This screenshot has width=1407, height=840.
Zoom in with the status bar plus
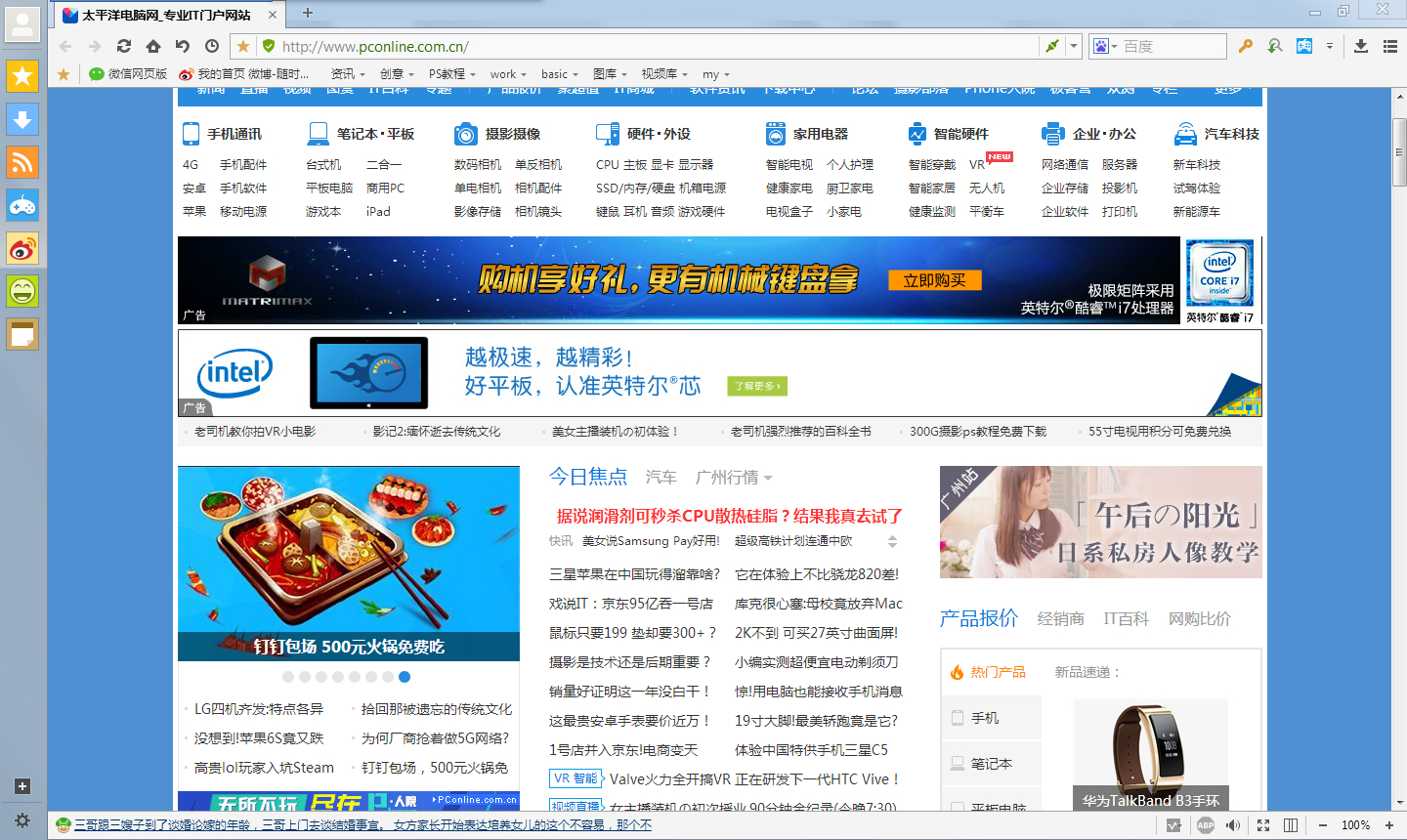[1389, 825]
